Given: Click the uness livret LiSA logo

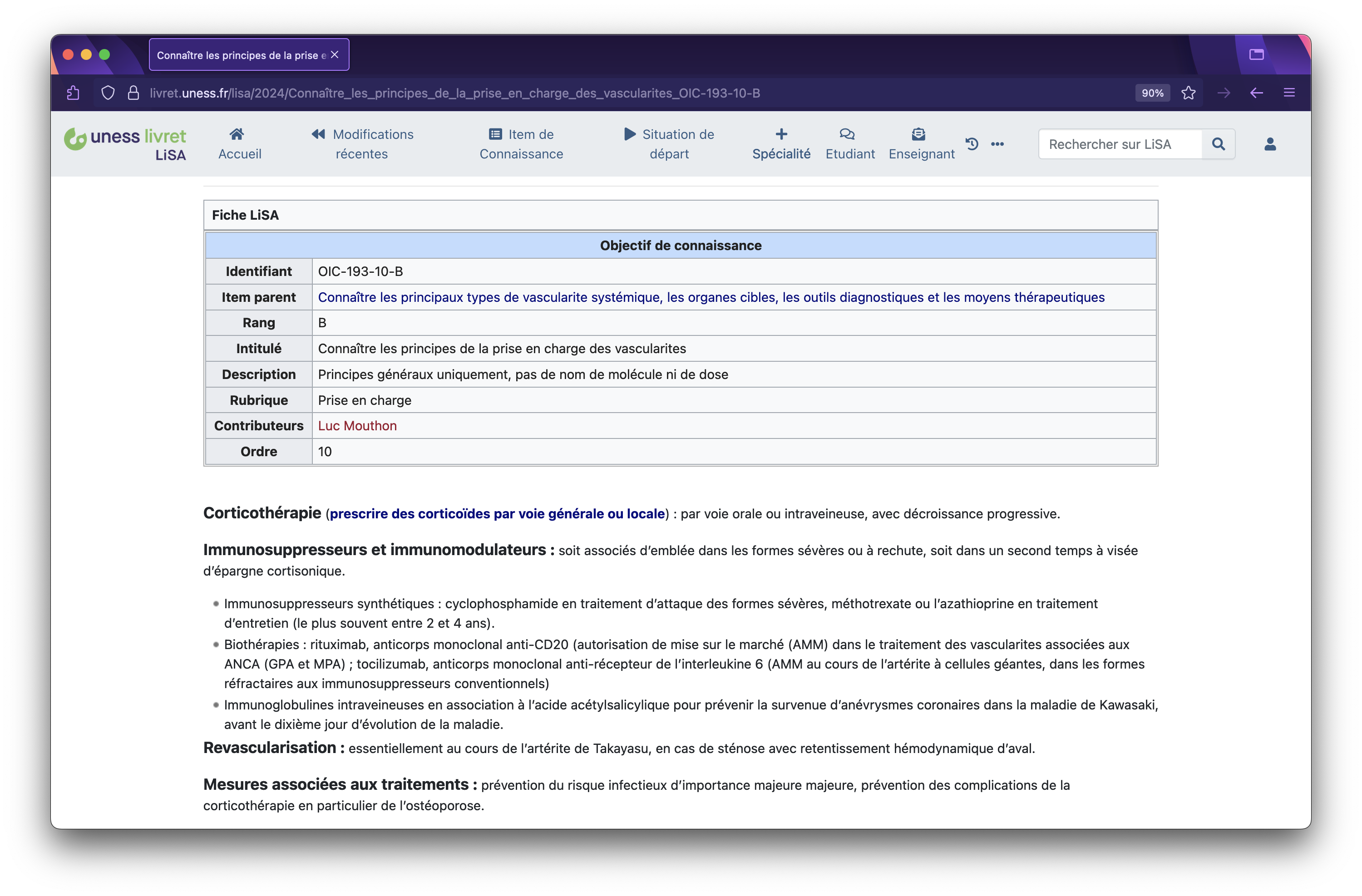Looking at the screenshot, I should pos(125,144).
